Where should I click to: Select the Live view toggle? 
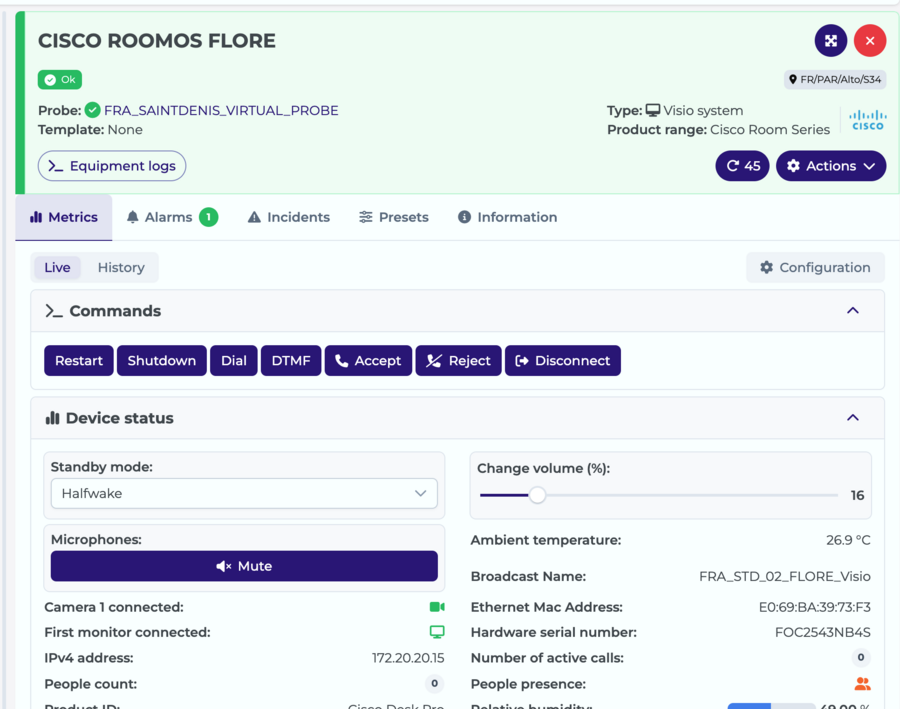pyautogui.click(x=57, y=268)
